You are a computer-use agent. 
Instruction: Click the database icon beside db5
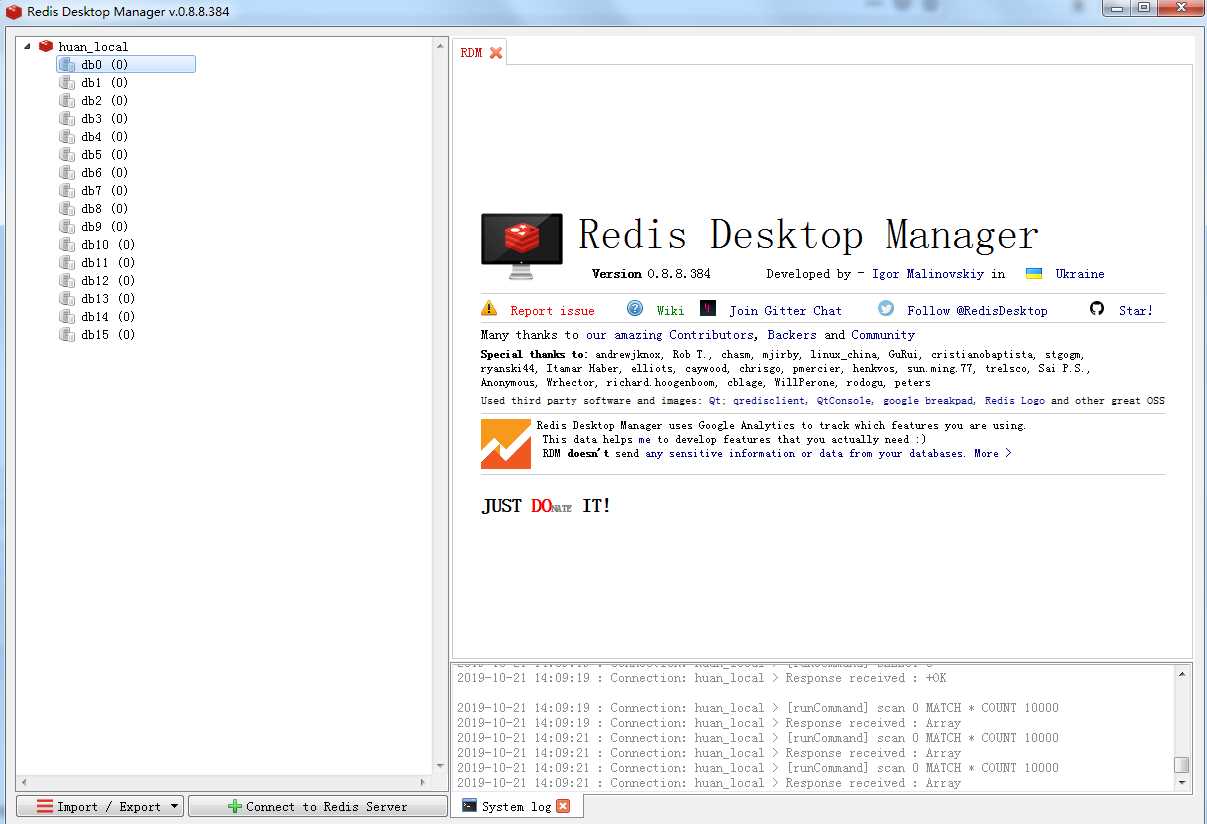[x=67, y=154]
